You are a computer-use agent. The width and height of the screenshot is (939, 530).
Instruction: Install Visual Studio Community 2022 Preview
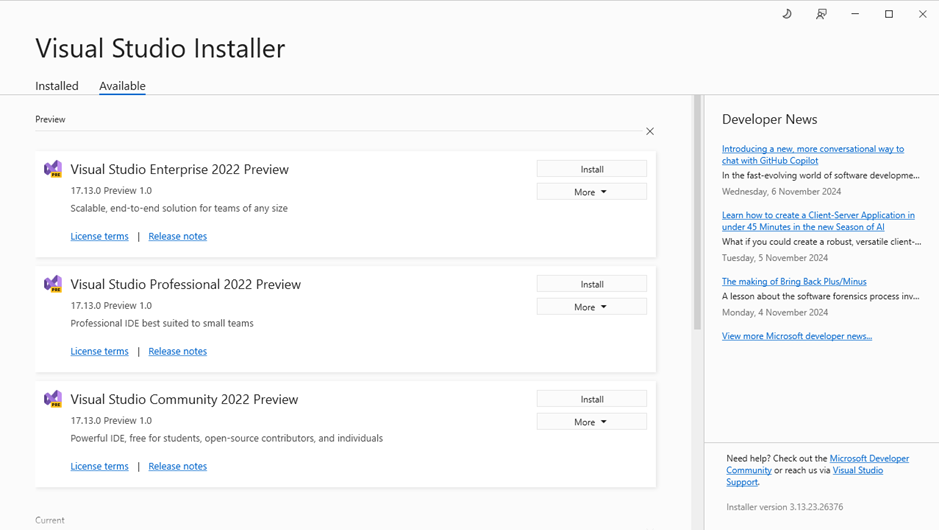[592, 399]
